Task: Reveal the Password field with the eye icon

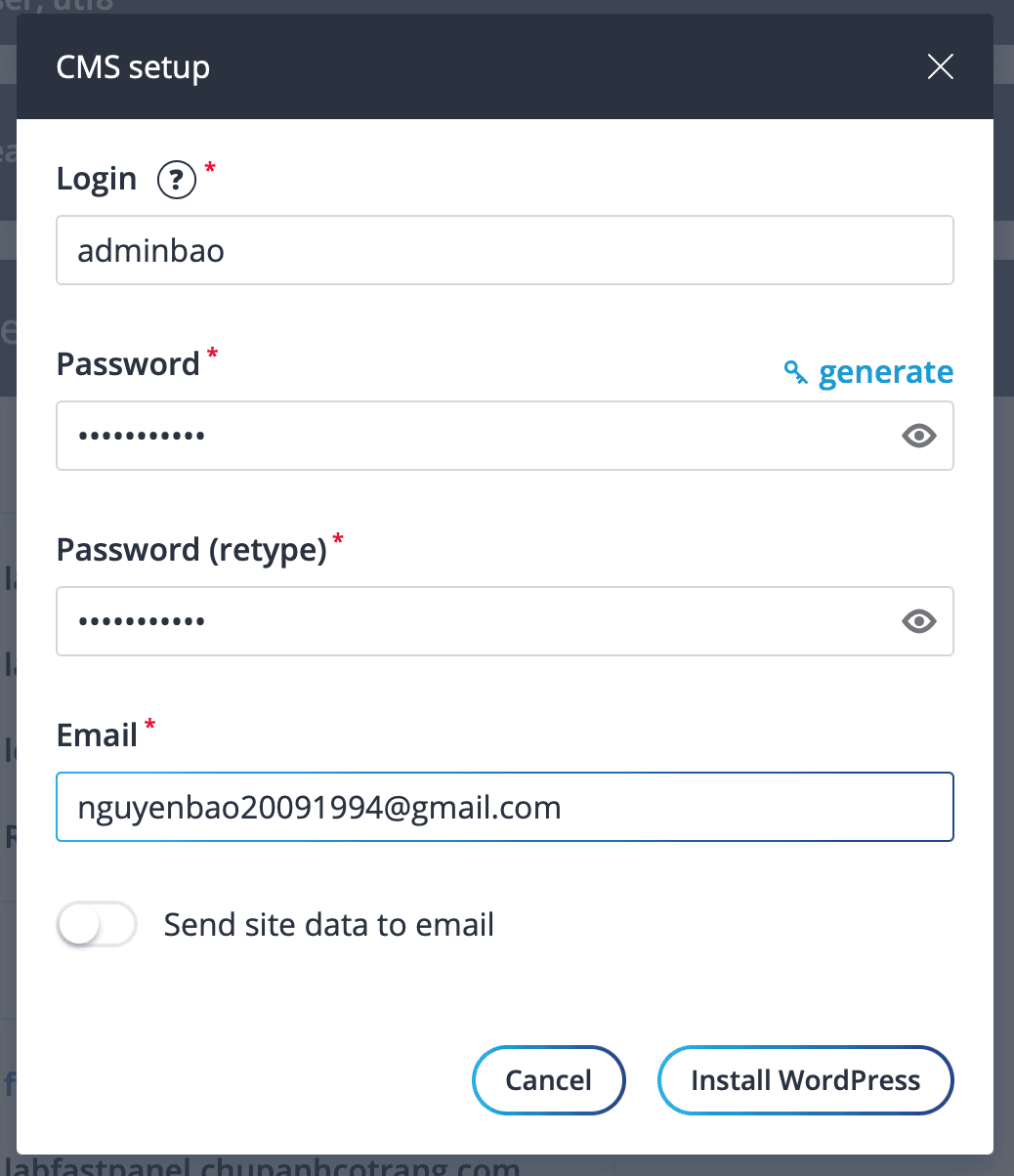Action: click(918, 436)
